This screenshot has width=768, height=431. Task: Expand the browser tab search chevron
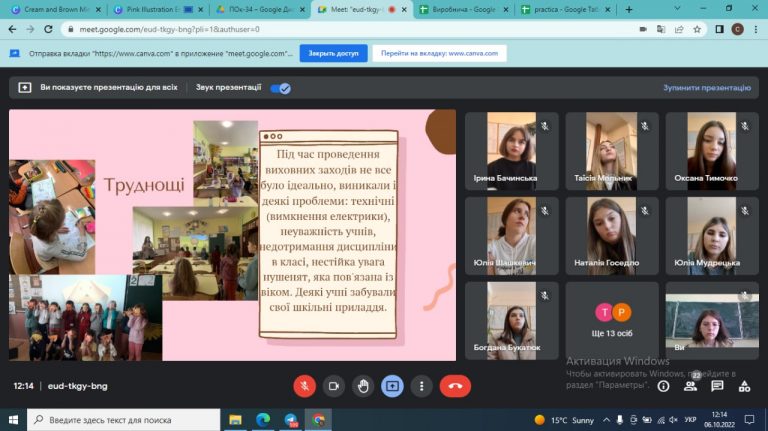coord(677,9)
